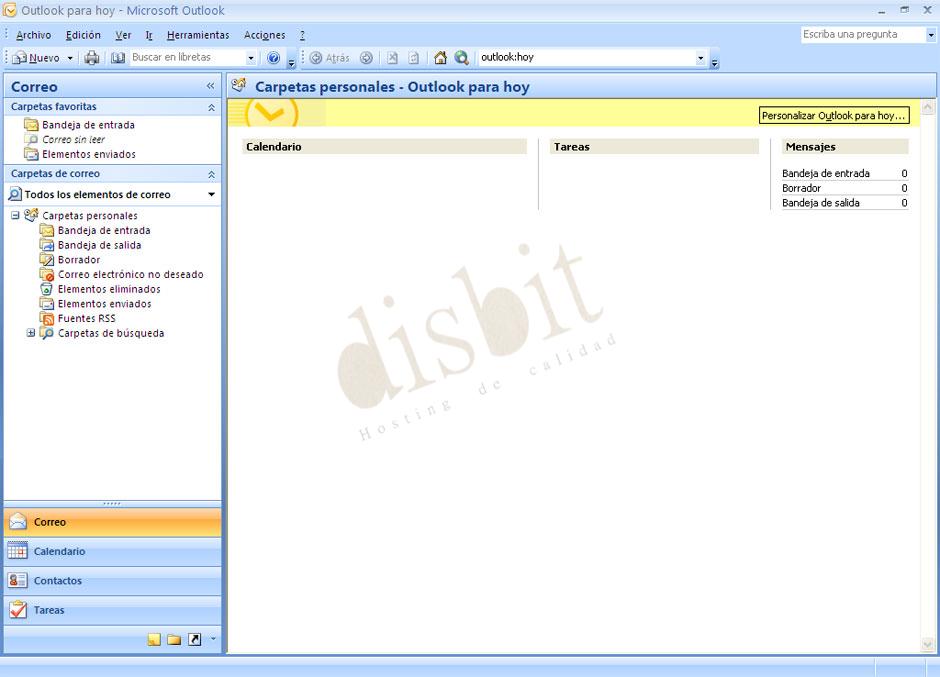The width and height of the screenshot is (940, 677).
Task: Open the Accesos directos pane icon
Action: [x=192, y=638]
